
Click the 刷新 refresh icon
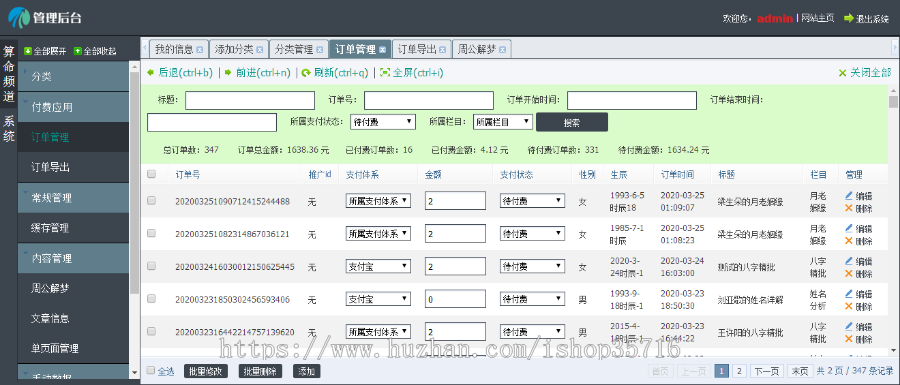point(306,73)
